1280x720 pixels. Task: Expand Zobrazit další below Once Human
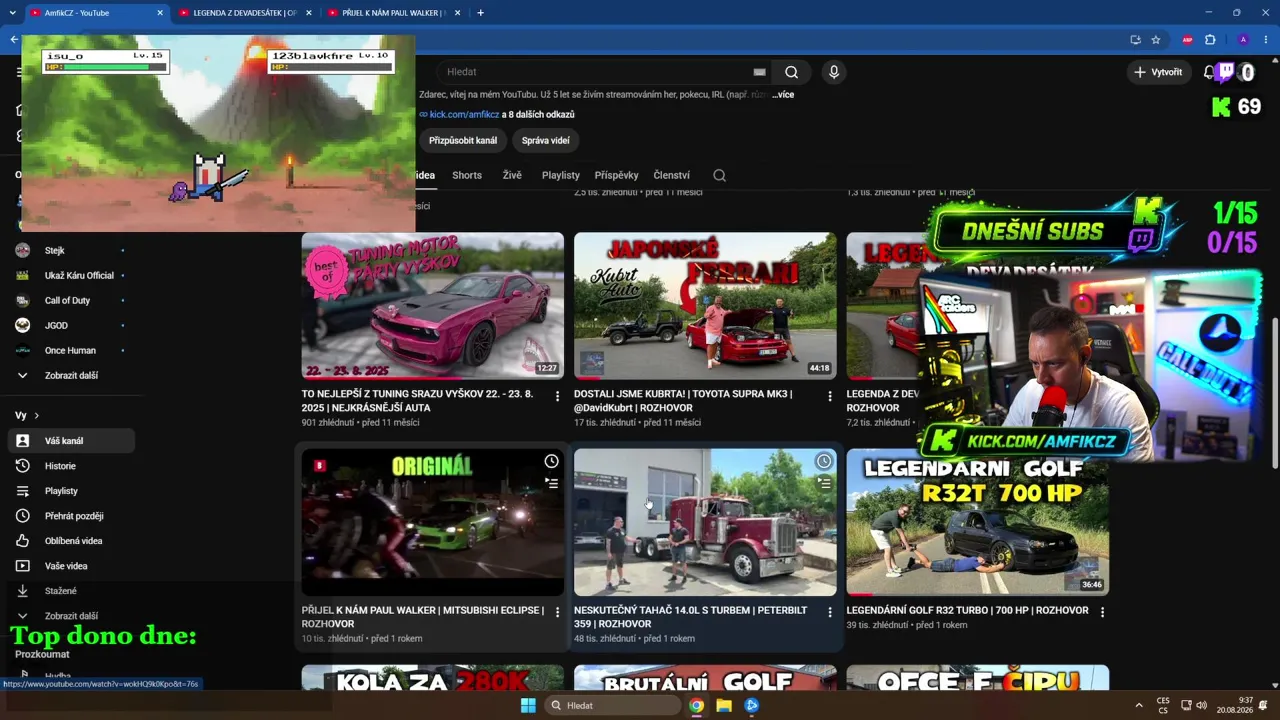(x=70, y=375)
